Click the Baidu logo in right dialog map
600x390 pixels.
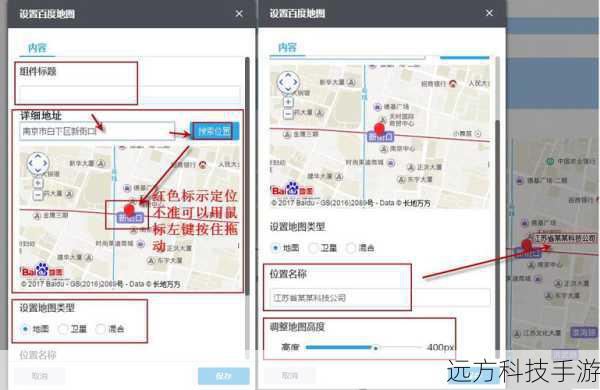292,189
